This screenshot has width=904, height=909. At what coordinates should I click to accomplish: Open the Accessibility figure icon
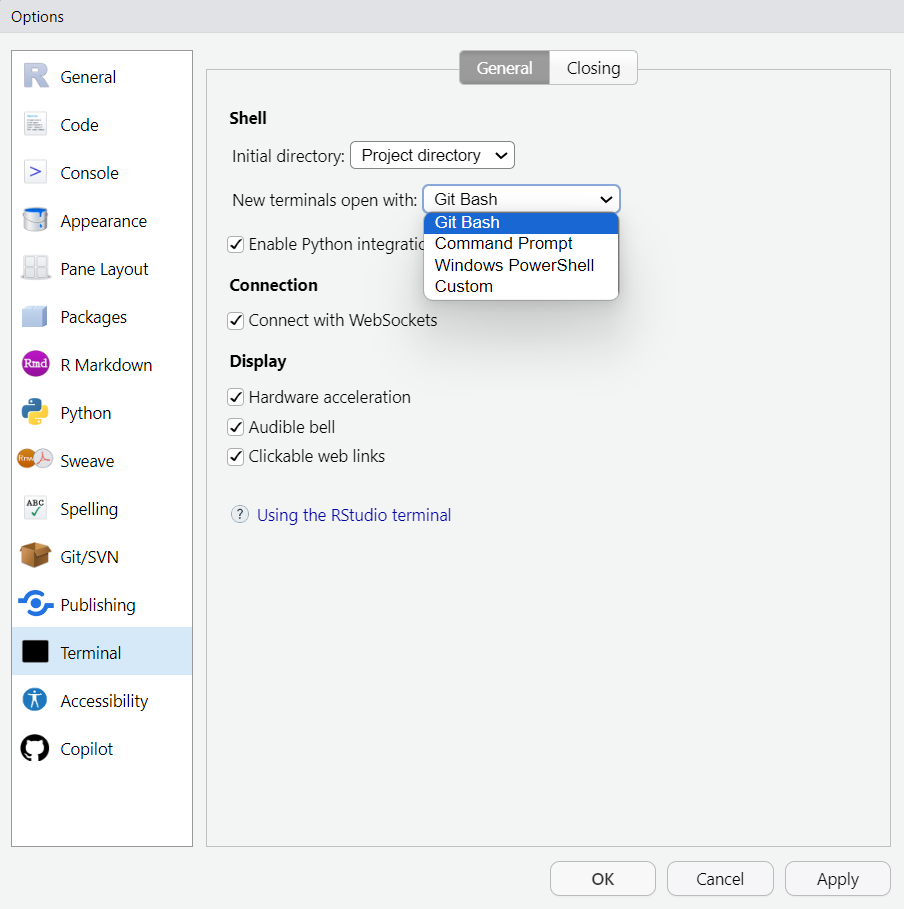pyautogui.click(x=35, y=700)
